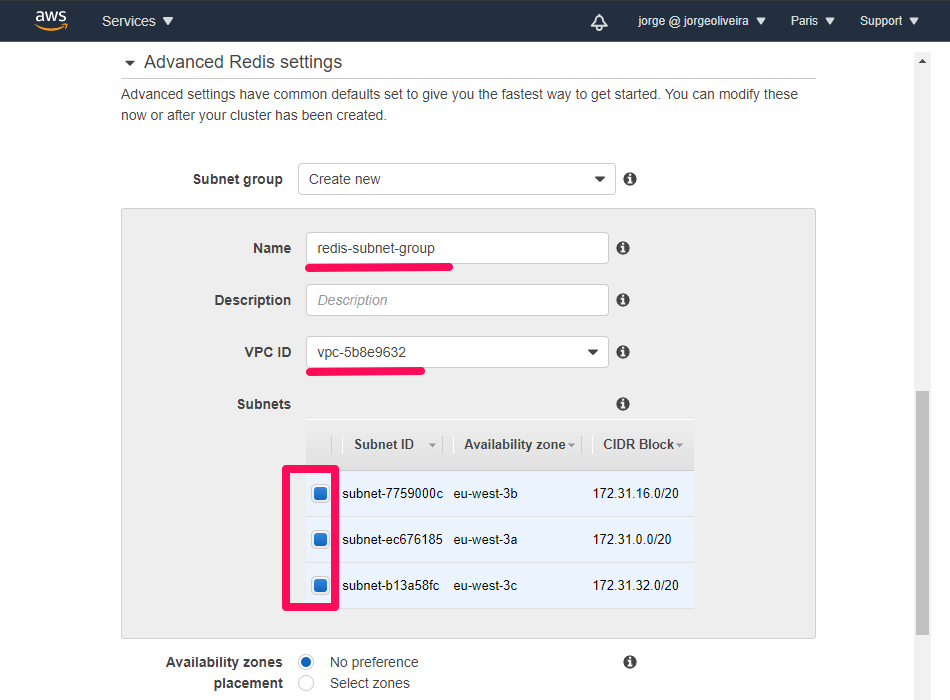Open the VPC ID dropdown

[x=457, y=352]
